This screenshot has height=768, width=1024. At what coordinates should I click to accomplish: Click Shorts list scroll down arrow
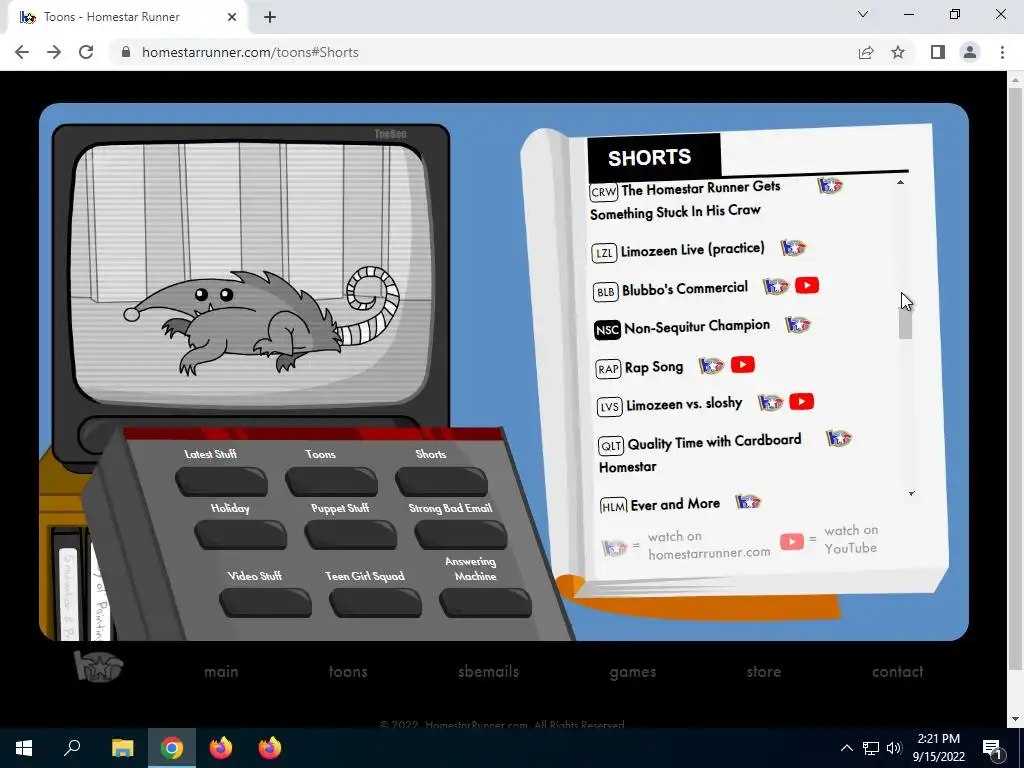(912, 494)
